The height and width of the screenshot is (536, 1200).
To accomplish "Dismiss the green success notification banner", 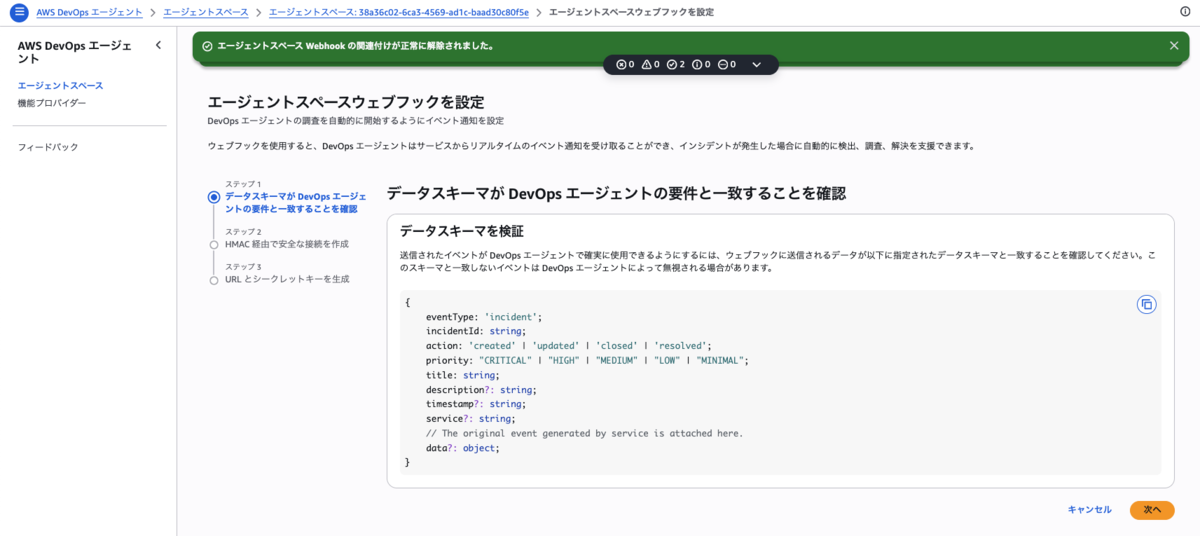I will 1174,45.
